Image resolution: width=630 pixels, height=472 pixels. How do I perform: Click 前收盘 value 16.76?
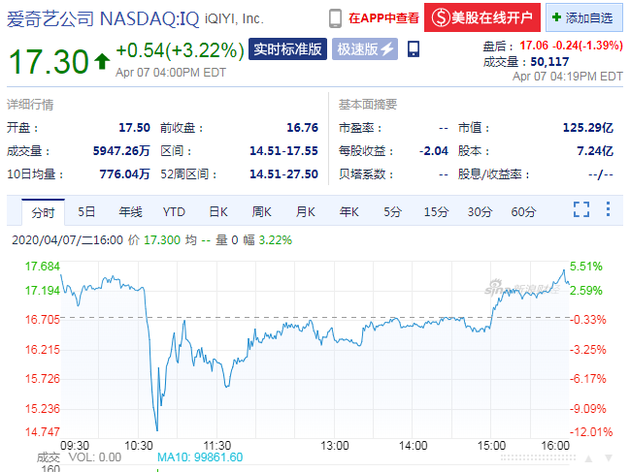(302, 128)
